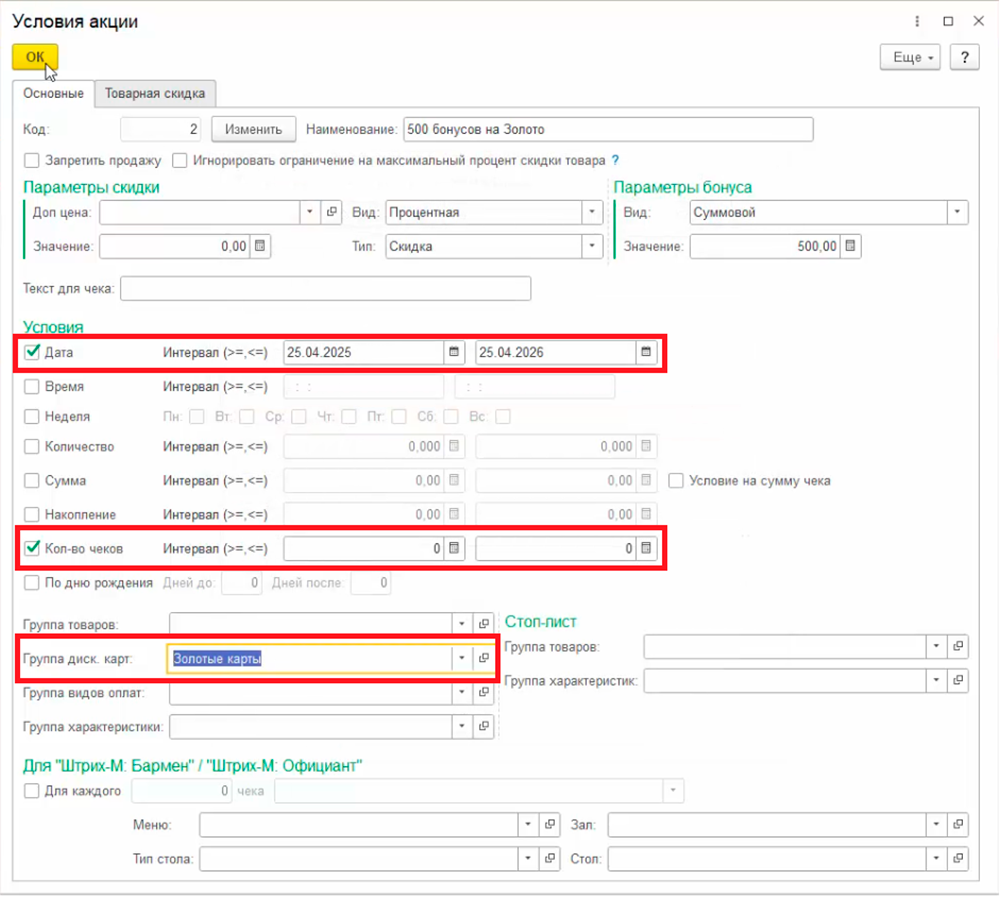1000x897 pixels.
Task: Enable the Запретить продажу checkbox
Action: [x=32, y=160]
